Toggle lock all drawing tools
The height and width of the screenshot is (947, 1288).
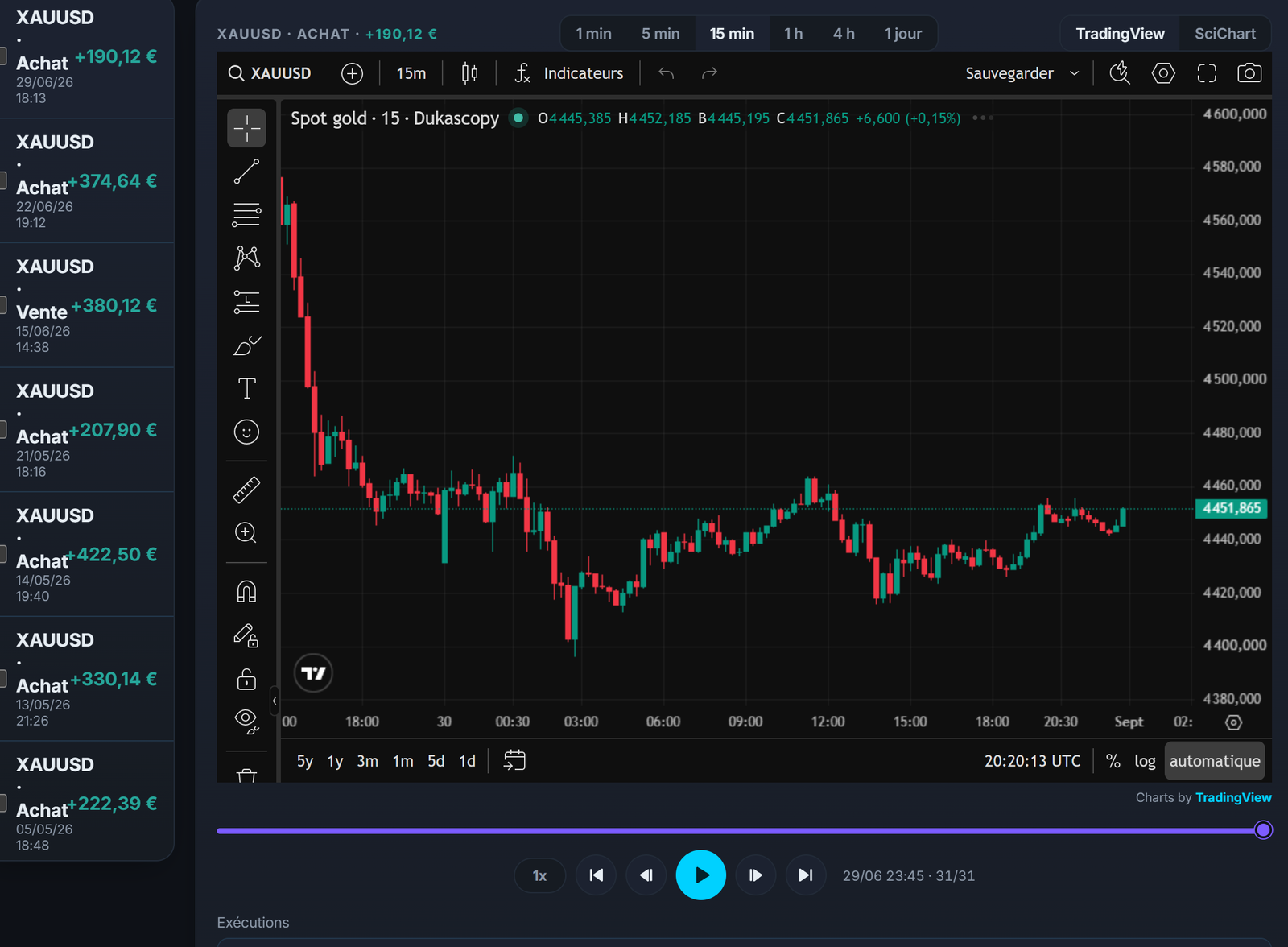tap(246, 679)
